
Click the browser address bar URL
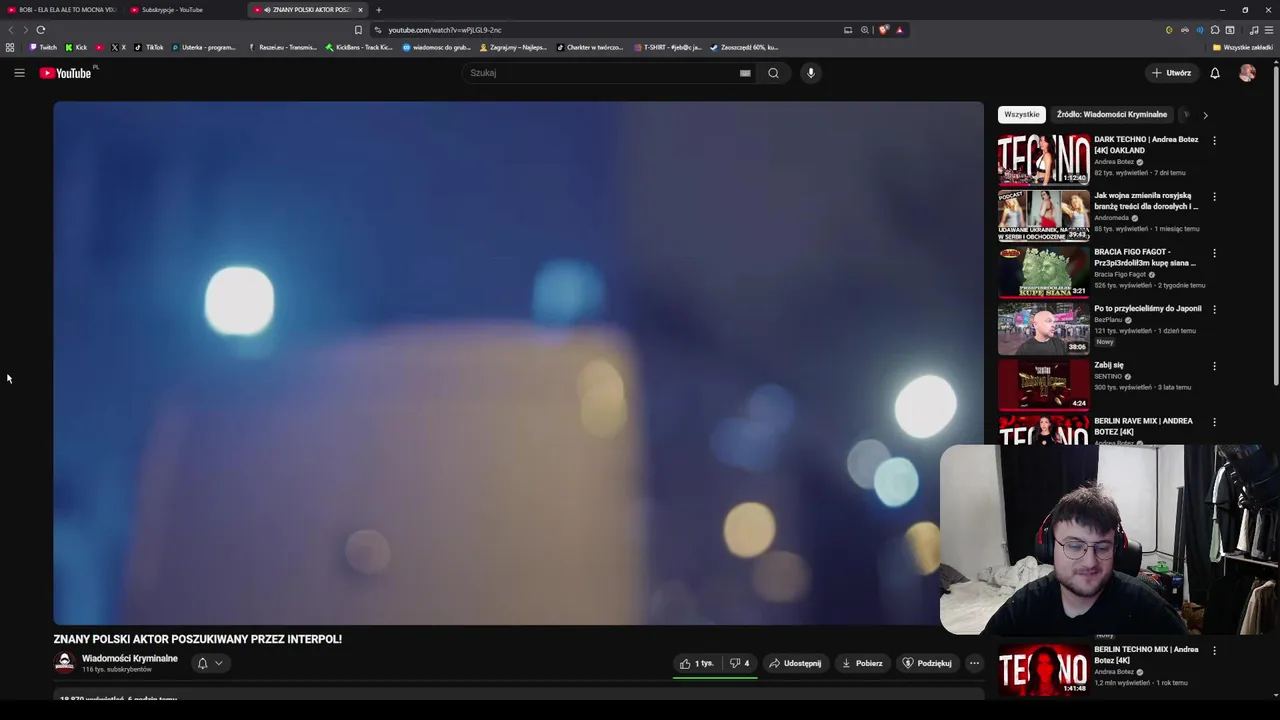pyautogui.click(x=445, y=30)
